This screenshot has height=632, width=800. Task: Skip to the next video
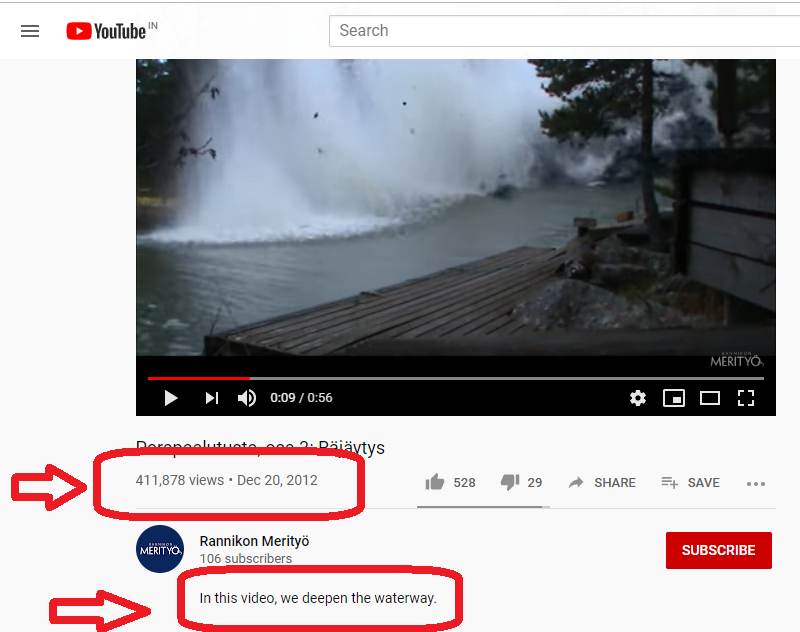[x=212, y=398]
